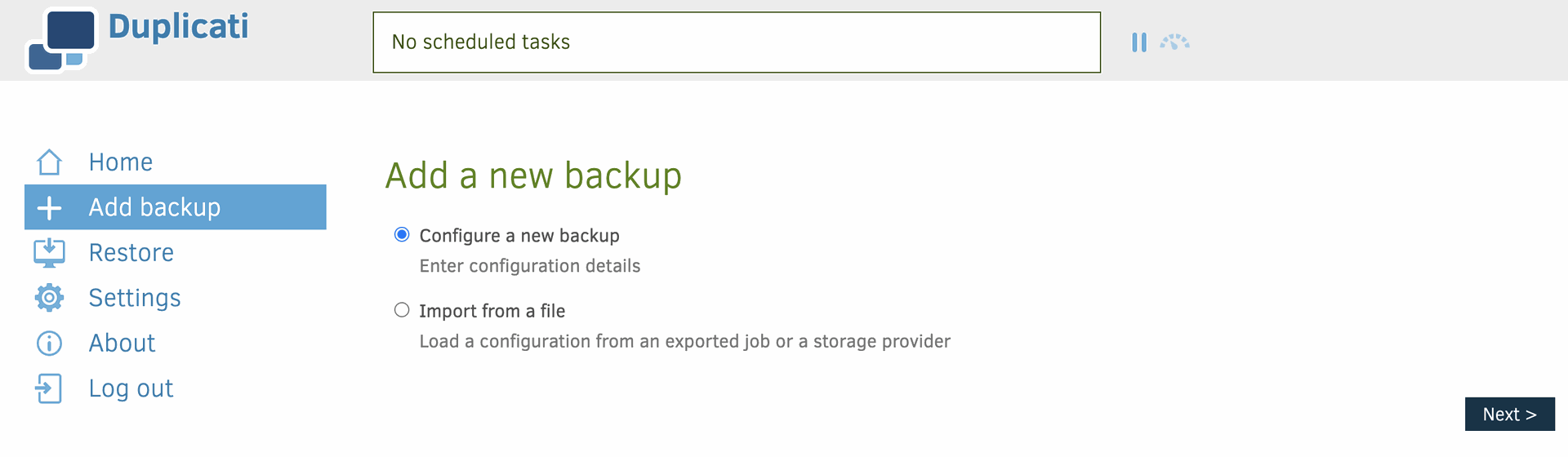Click the Restore download-monitor icon

(x=49, y=253)
